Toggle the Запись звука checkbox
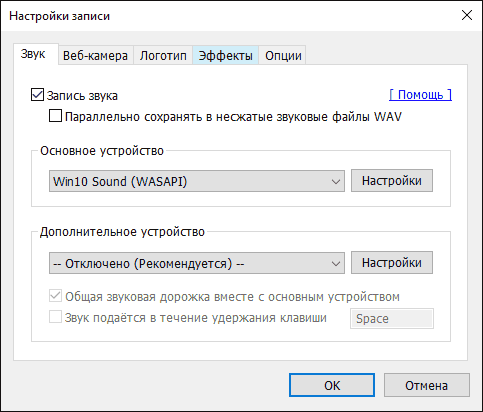The image size is (483, 412). pos(37,95)
